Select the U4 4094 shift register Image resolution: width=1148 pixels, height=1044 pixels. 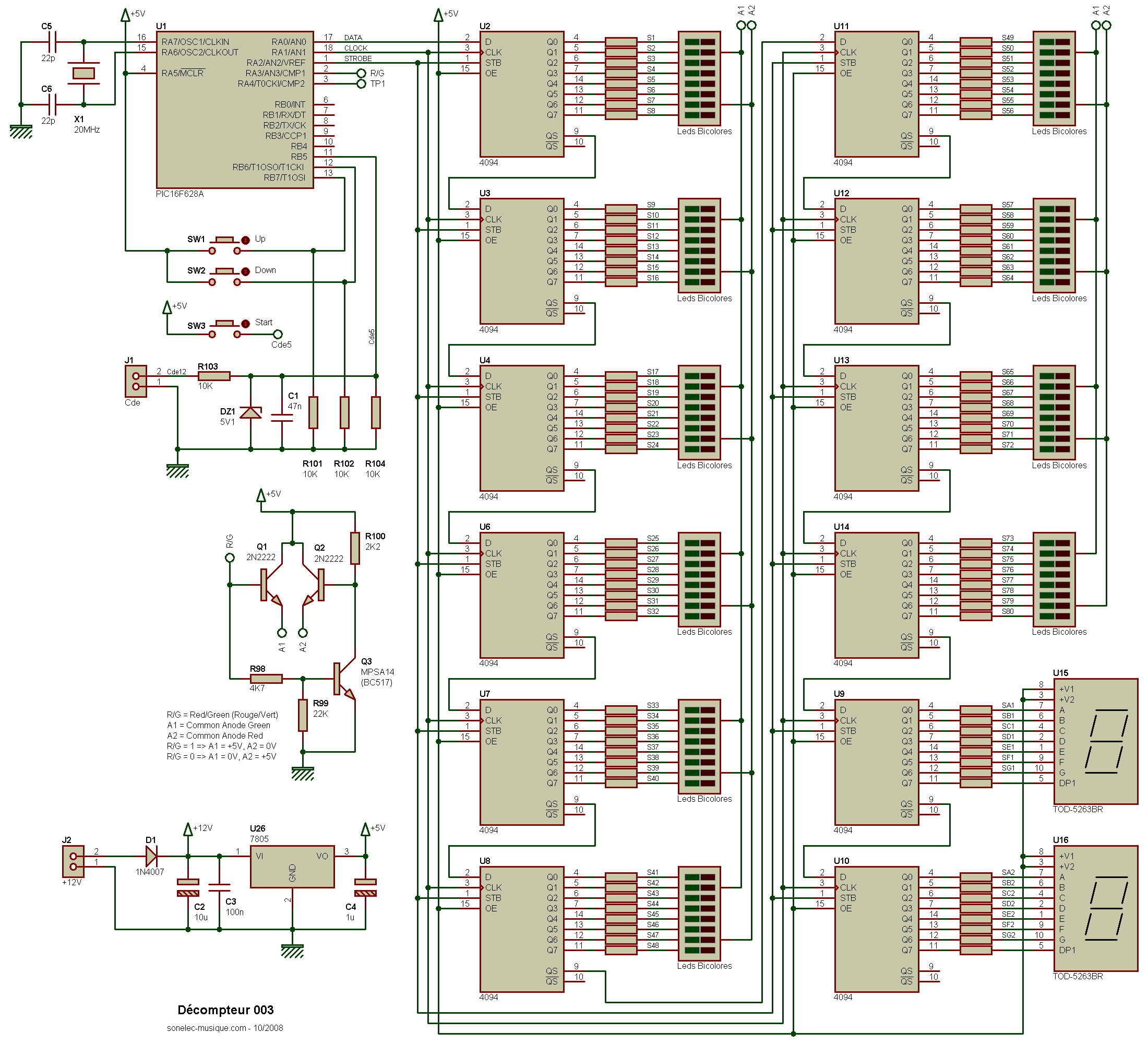(x=522, y=429)
